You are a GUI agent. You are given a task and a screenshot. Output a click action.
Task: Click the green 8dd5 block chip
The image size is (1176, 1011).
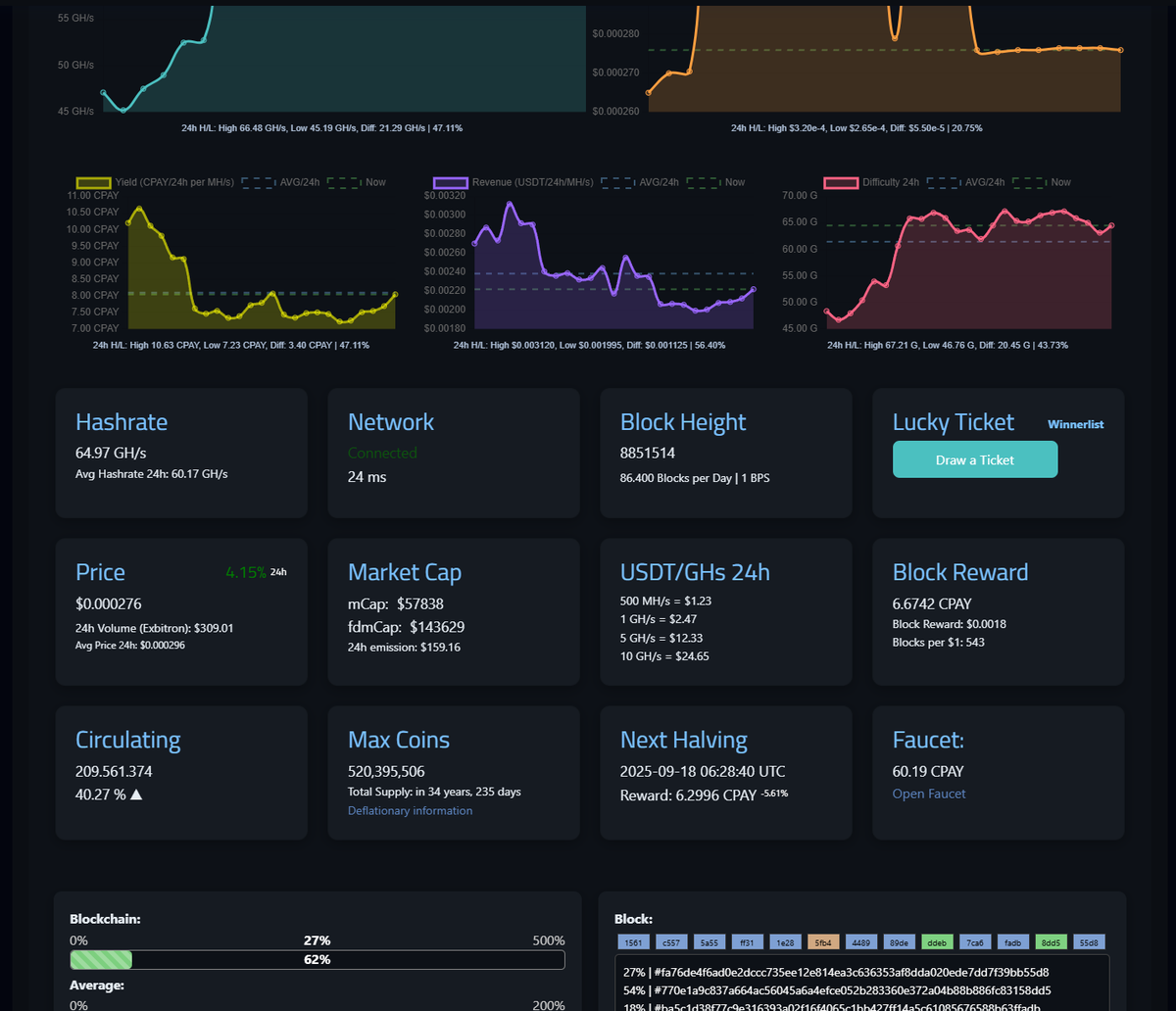tap(1050, 941)
